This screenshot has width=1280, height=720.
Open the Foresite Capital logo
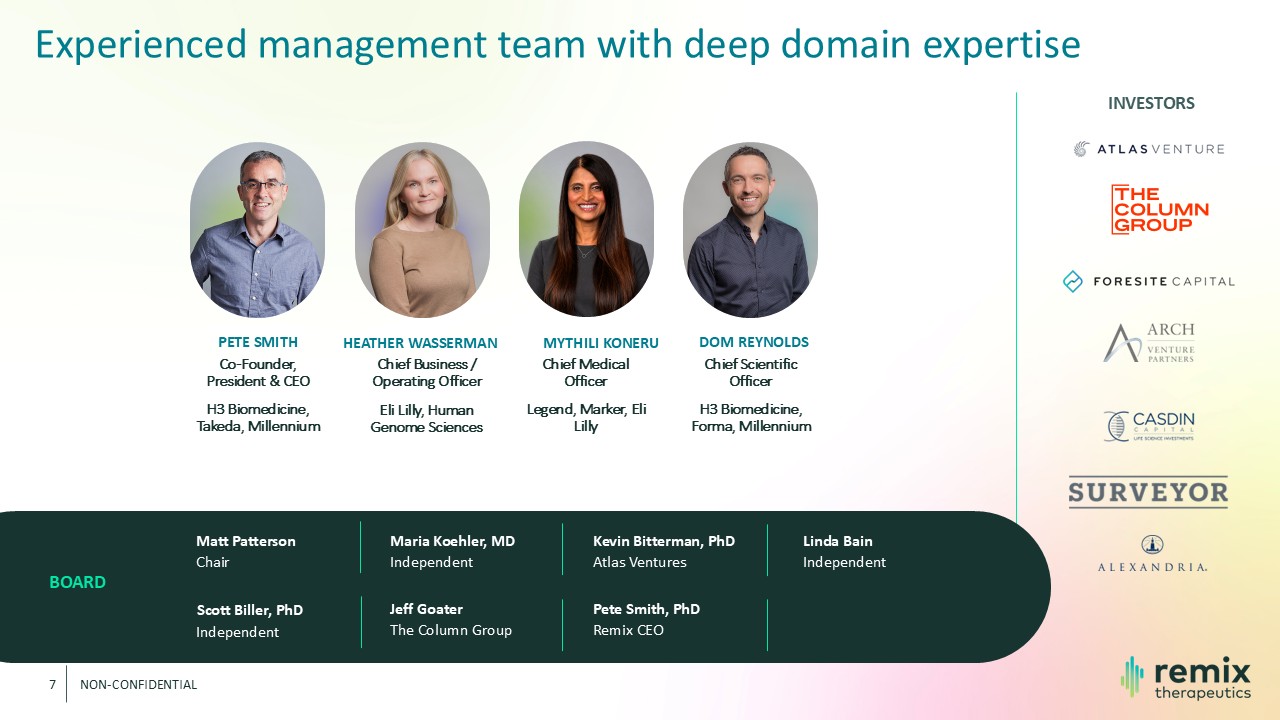click(x=1148, y=281)
